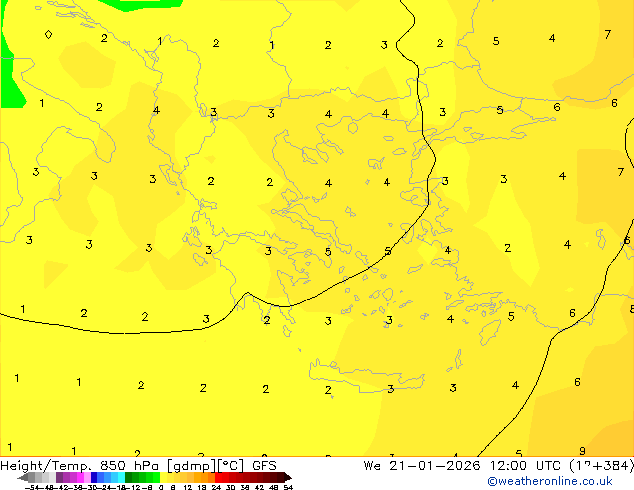Click the 'GFS' model label in title
This screenshot has height=490, width=634.
click(x=264, y=466)
